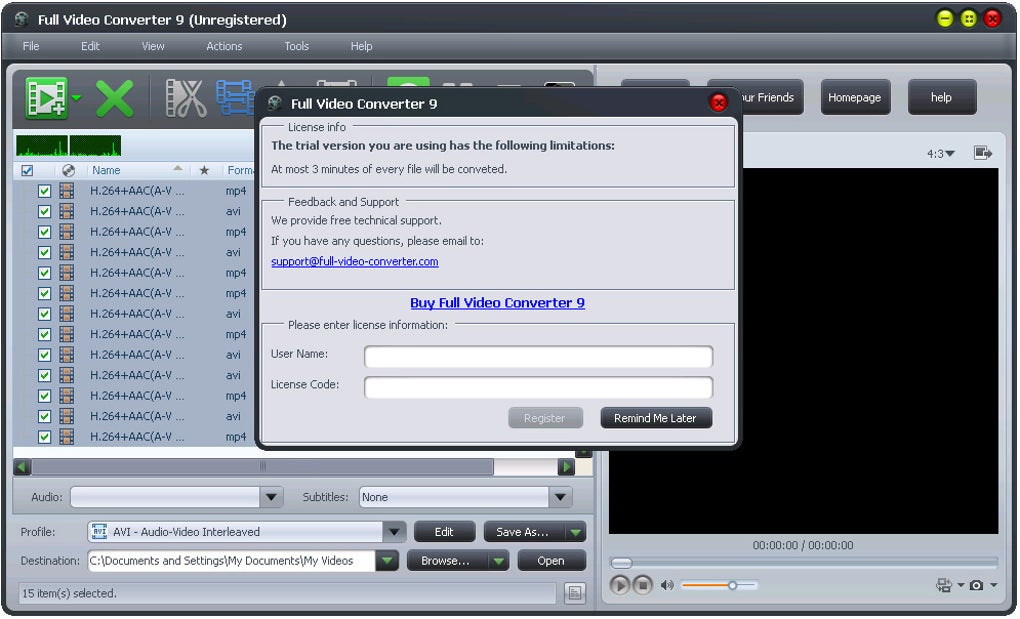Click film icon of first mp4 row

point(66,191)
